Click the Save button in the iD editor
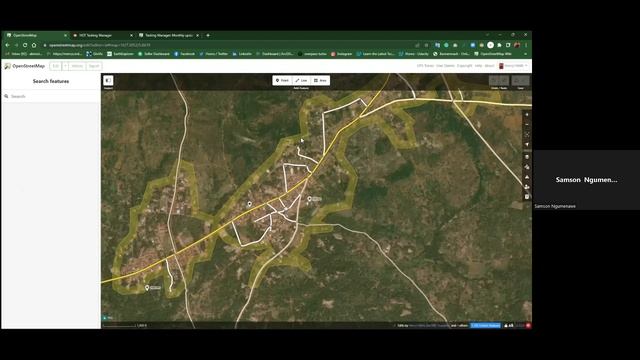Viewport: 640px width, 360px height. tap(520, 80)
